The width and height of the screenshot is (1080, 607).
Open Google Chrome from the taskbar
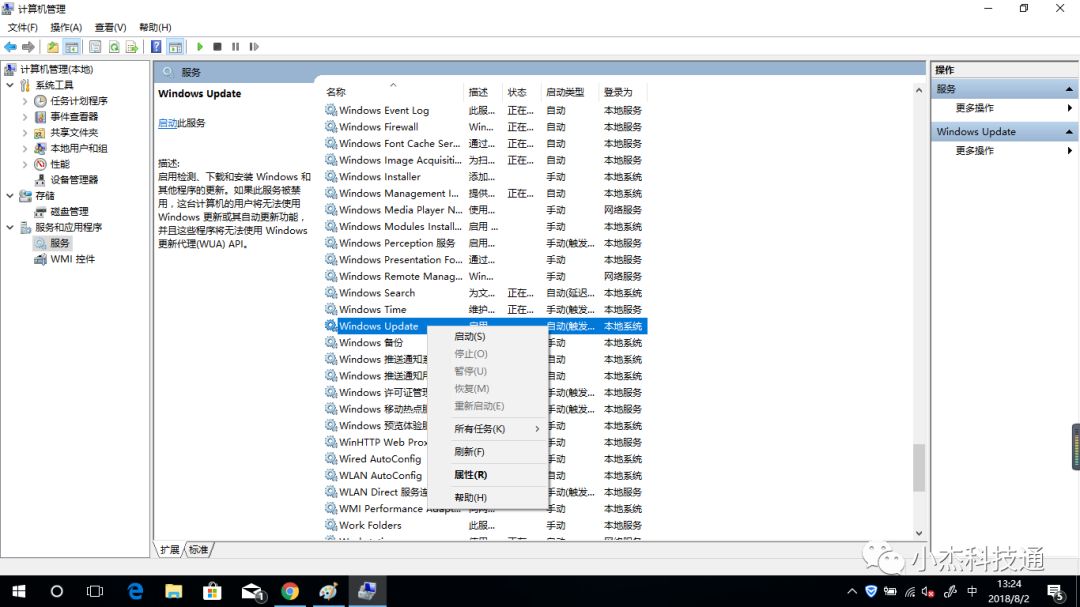click(290, 591)
